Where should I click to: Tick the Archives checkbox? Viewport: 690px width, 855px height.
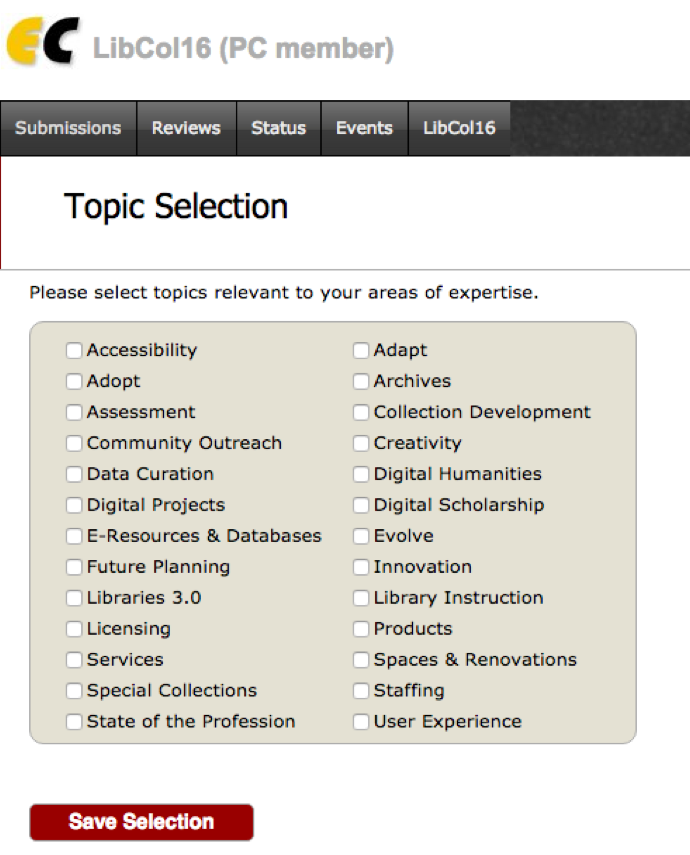click(x=361, y=381)
